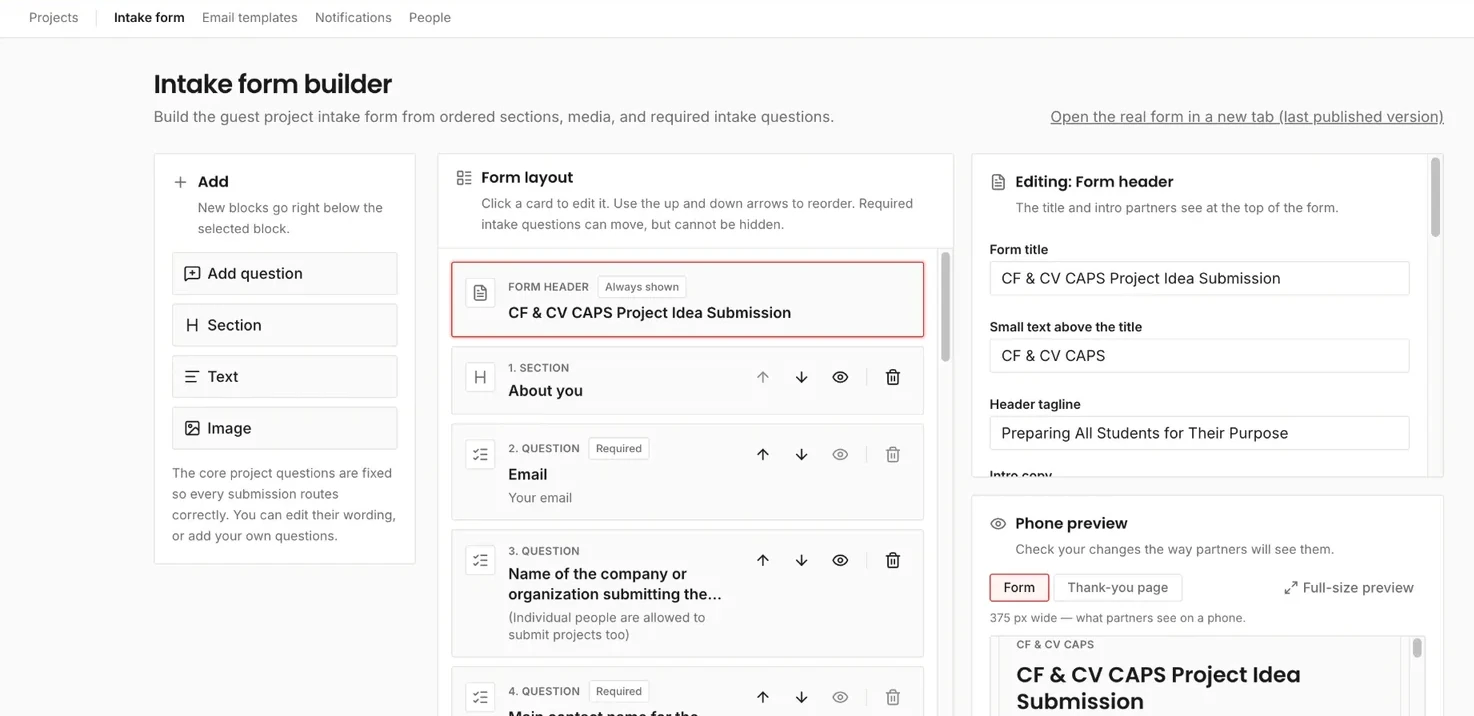Switch preview to Form view

tap(1019, 587)
